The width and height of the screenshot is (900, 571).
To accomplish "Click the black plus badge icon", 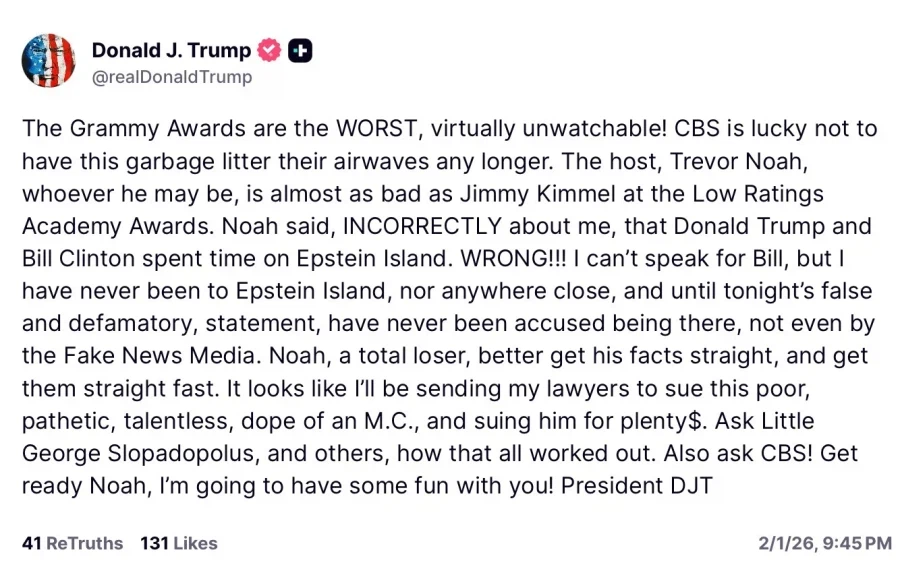I will click(301, 50).
